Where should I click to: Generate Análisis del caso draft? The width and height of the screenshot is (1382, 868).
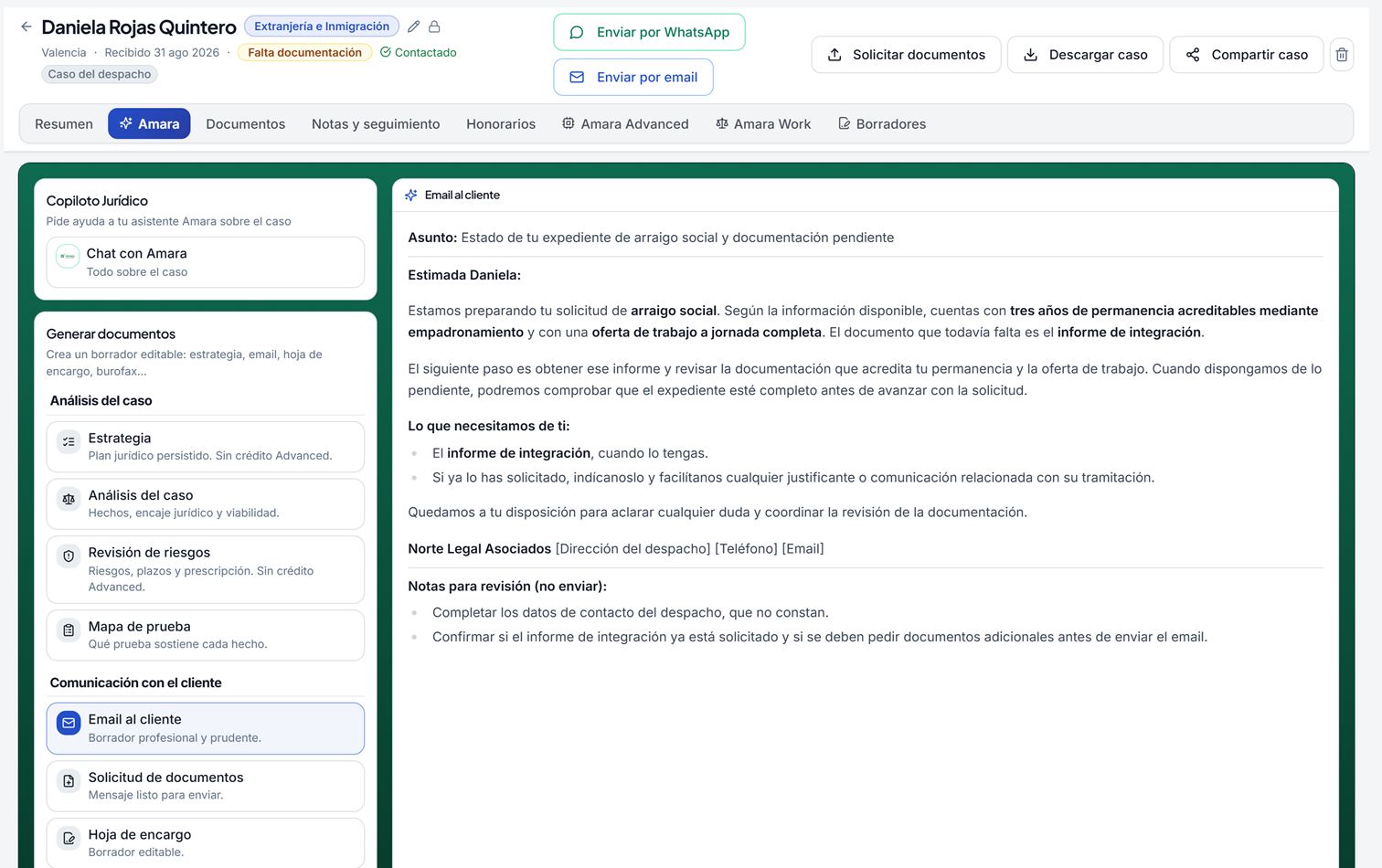206,504
